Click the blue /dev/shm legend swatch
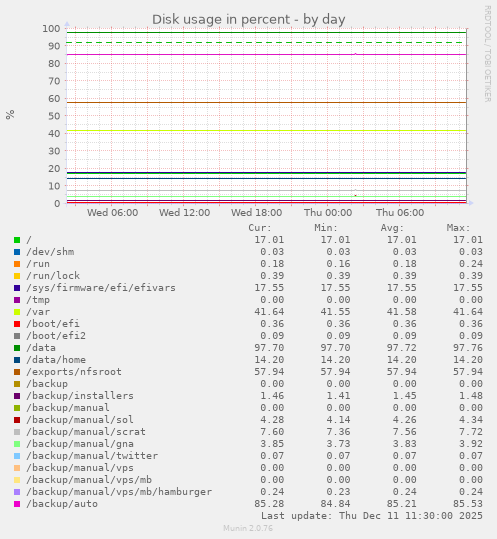Screen dimensions: 497x539 click(17, 252)
